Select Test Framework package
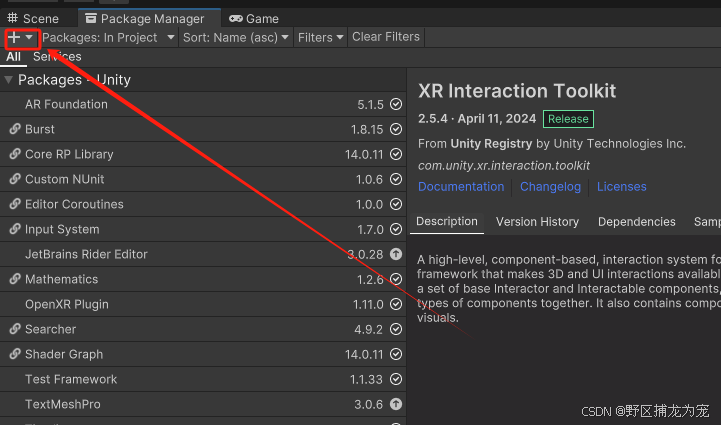The height and width of the screenshot is (425, 721). [x=203, y=379]
